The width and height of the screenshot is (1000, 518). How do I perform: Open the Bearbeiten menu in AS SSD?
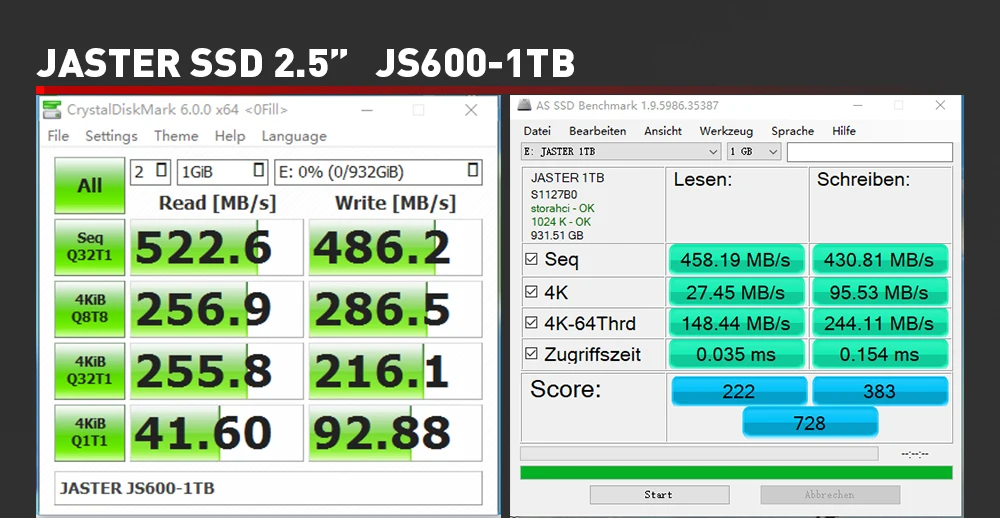click(598, 131)
